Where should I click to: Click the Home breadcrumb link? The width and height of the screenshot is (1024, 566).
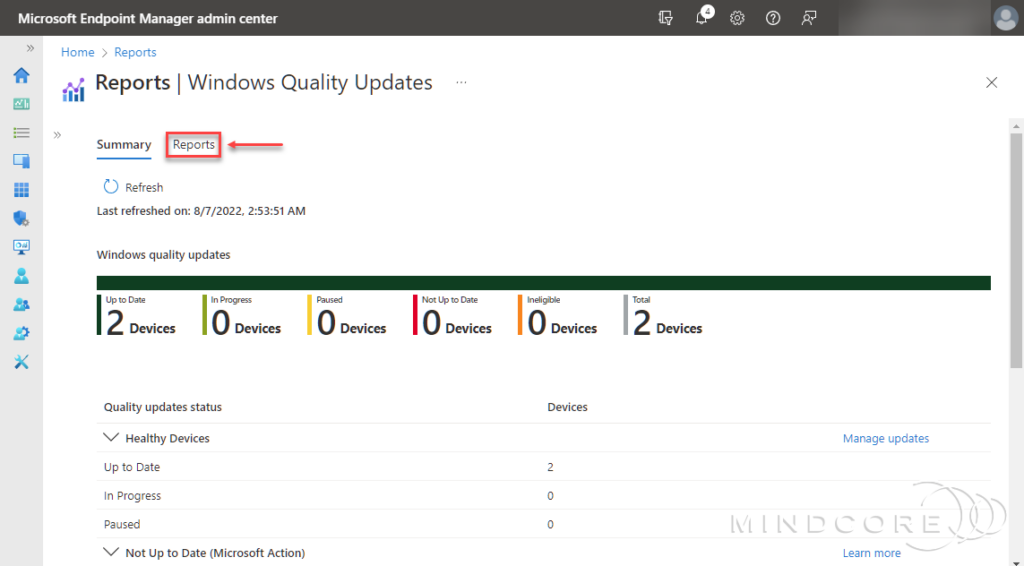click(x=77, y=52)
